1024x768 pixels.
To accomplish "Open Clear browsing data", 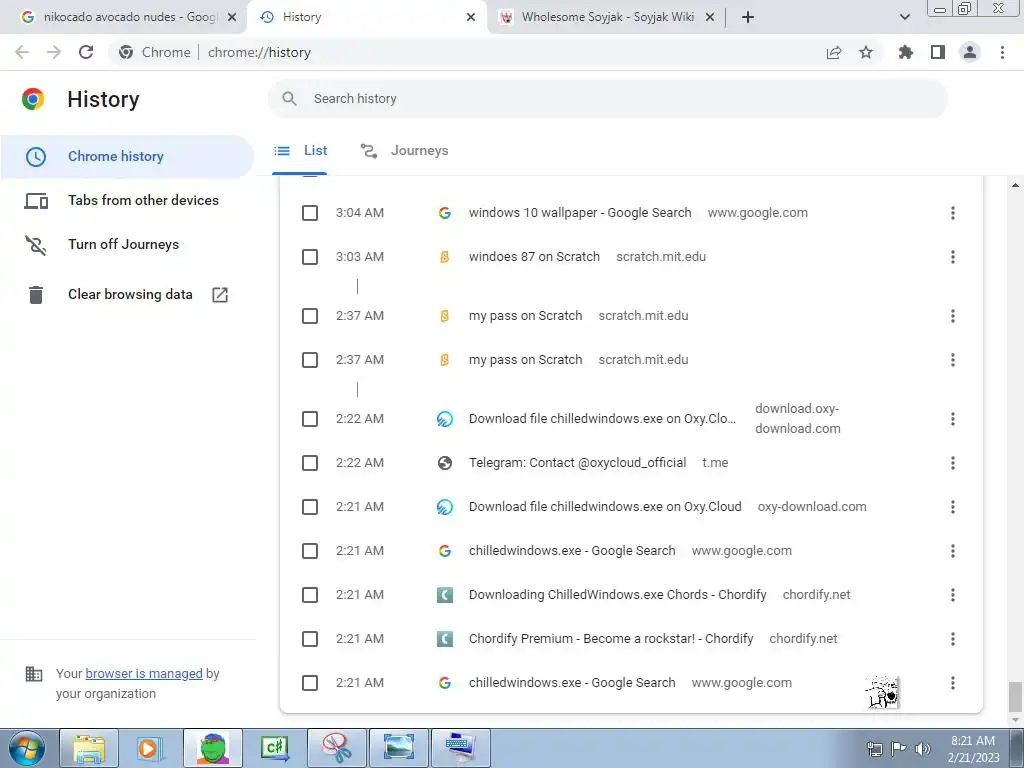I will (130, 295).
